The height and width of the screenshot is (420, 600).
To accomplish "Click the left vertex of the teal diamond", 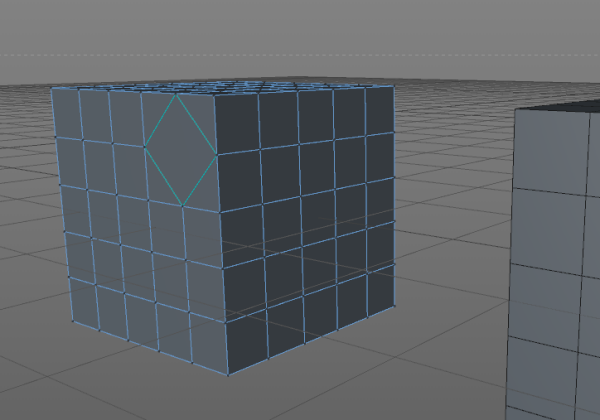I will click(145, 147).
